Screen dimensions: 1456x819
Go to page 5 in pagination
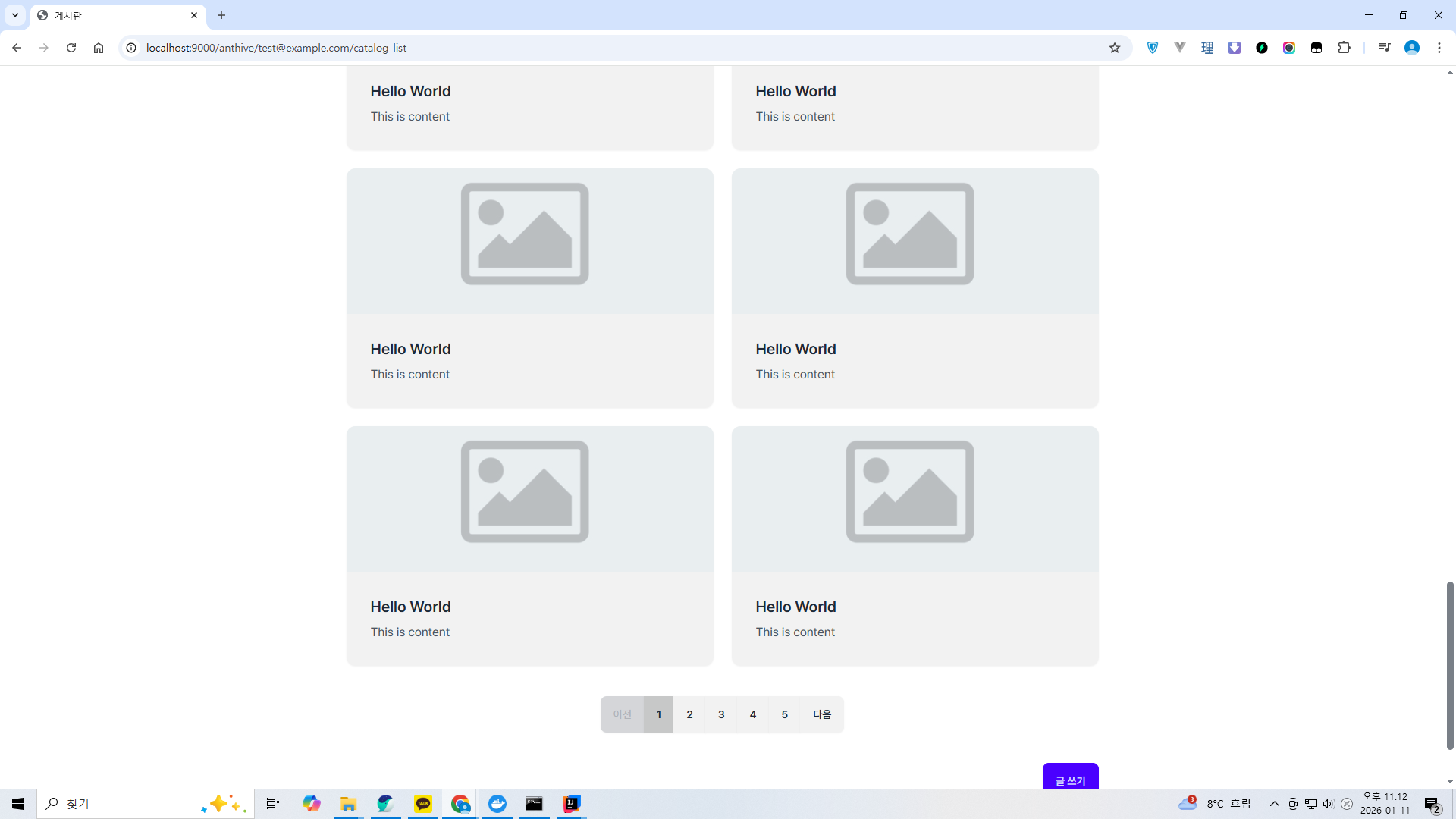click(785, 714)
